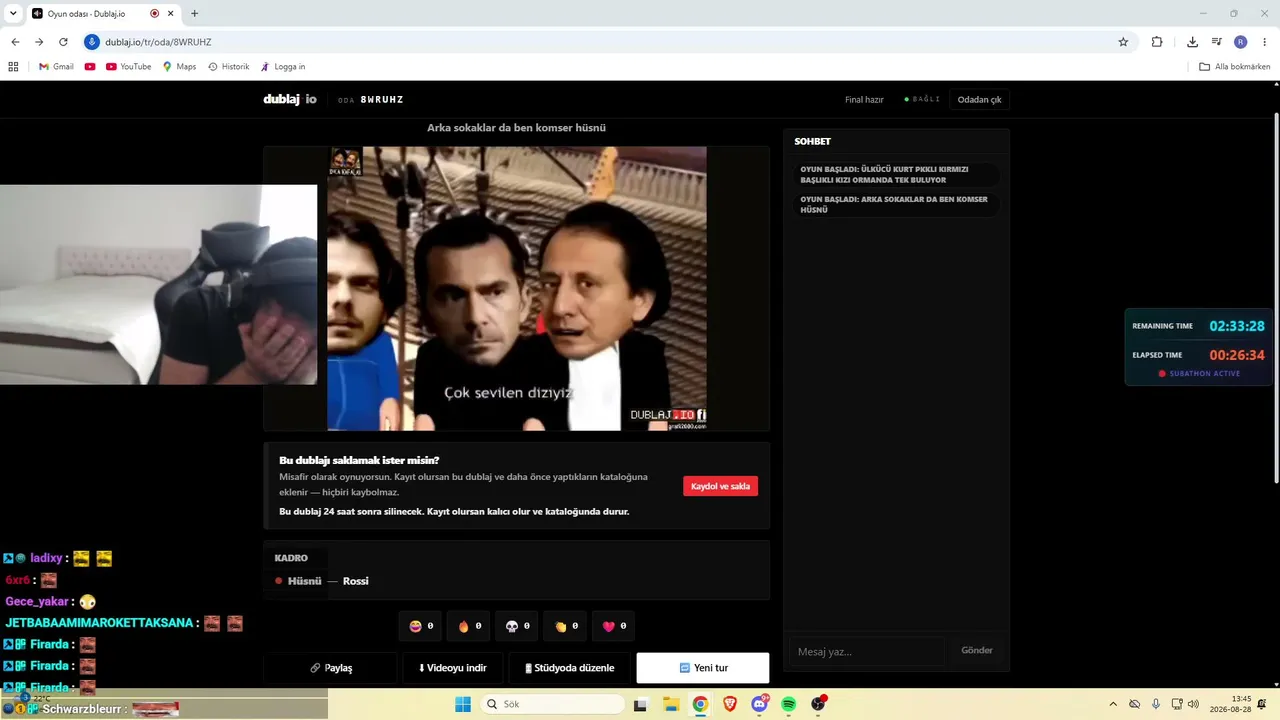
Task: Click the Chrome taskbar icon
Action: pos(700,704)
